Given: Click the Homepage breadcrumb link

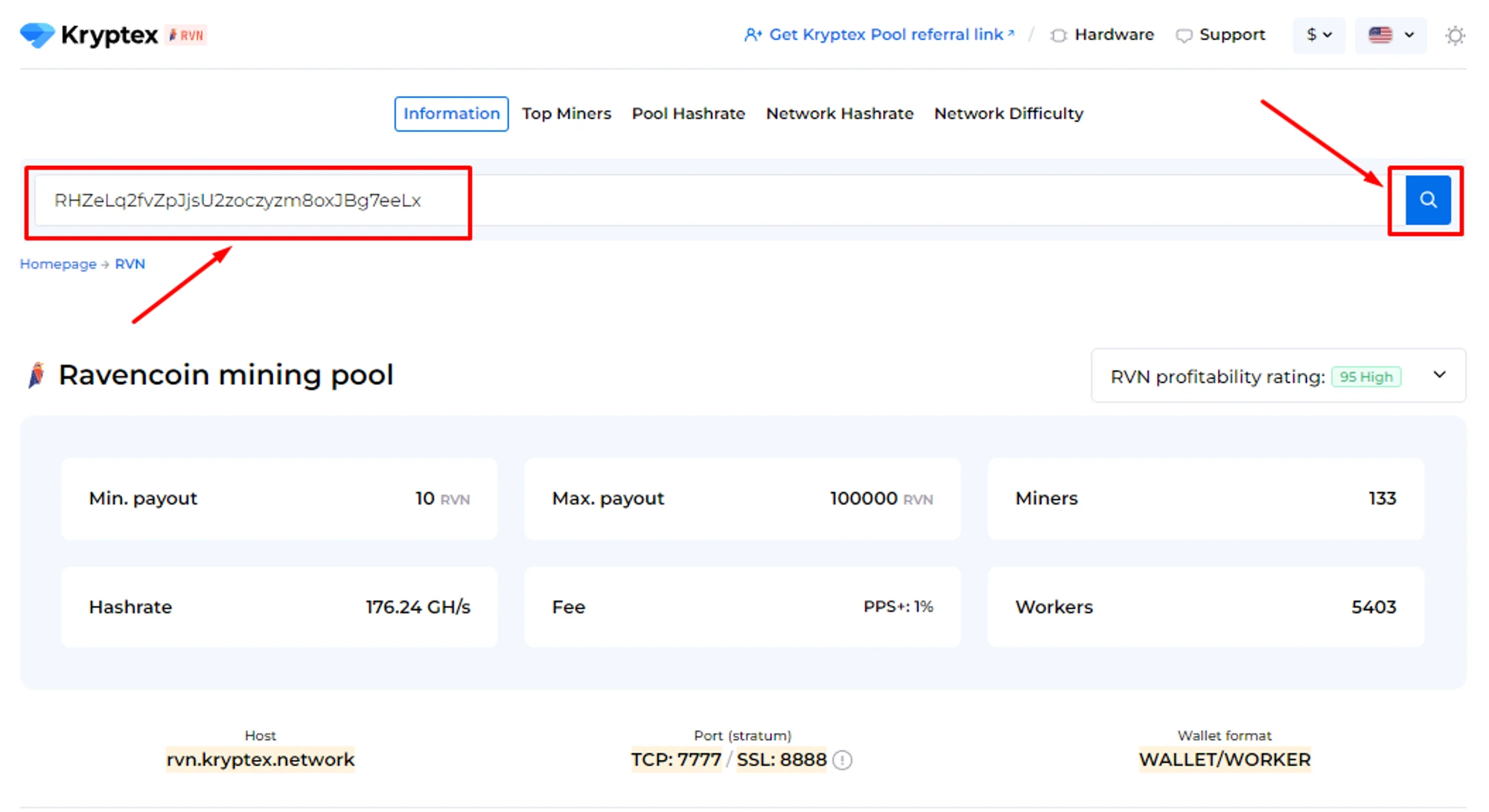Looking at the screenshot, I should pyautogui.click(x=58, y=264).
